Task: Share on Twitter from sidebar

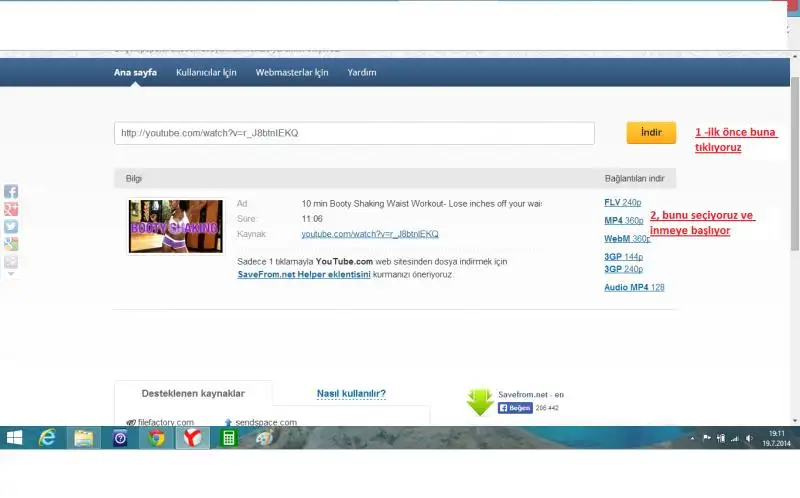Action: tap(11, 227)
